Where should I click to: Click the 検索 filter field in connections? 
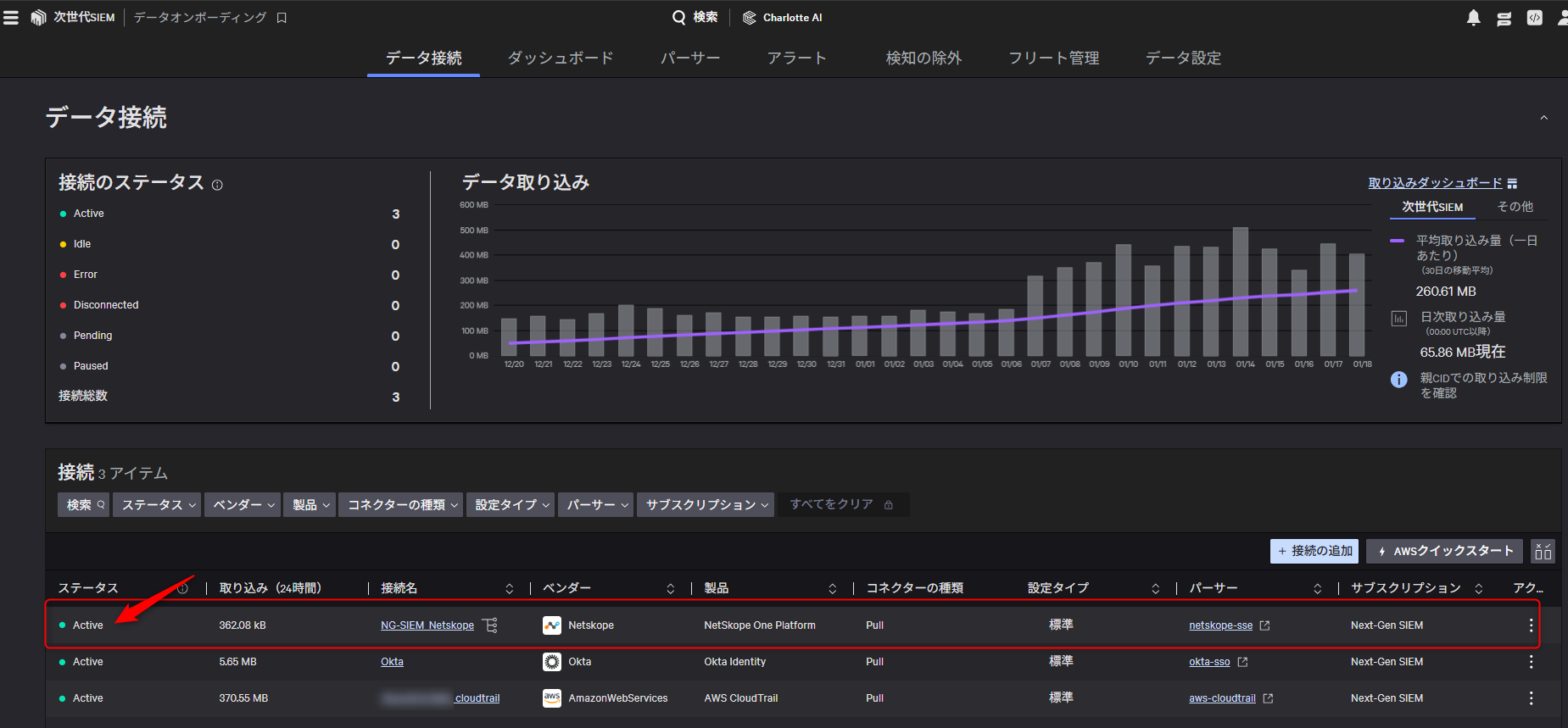[83, 505]
